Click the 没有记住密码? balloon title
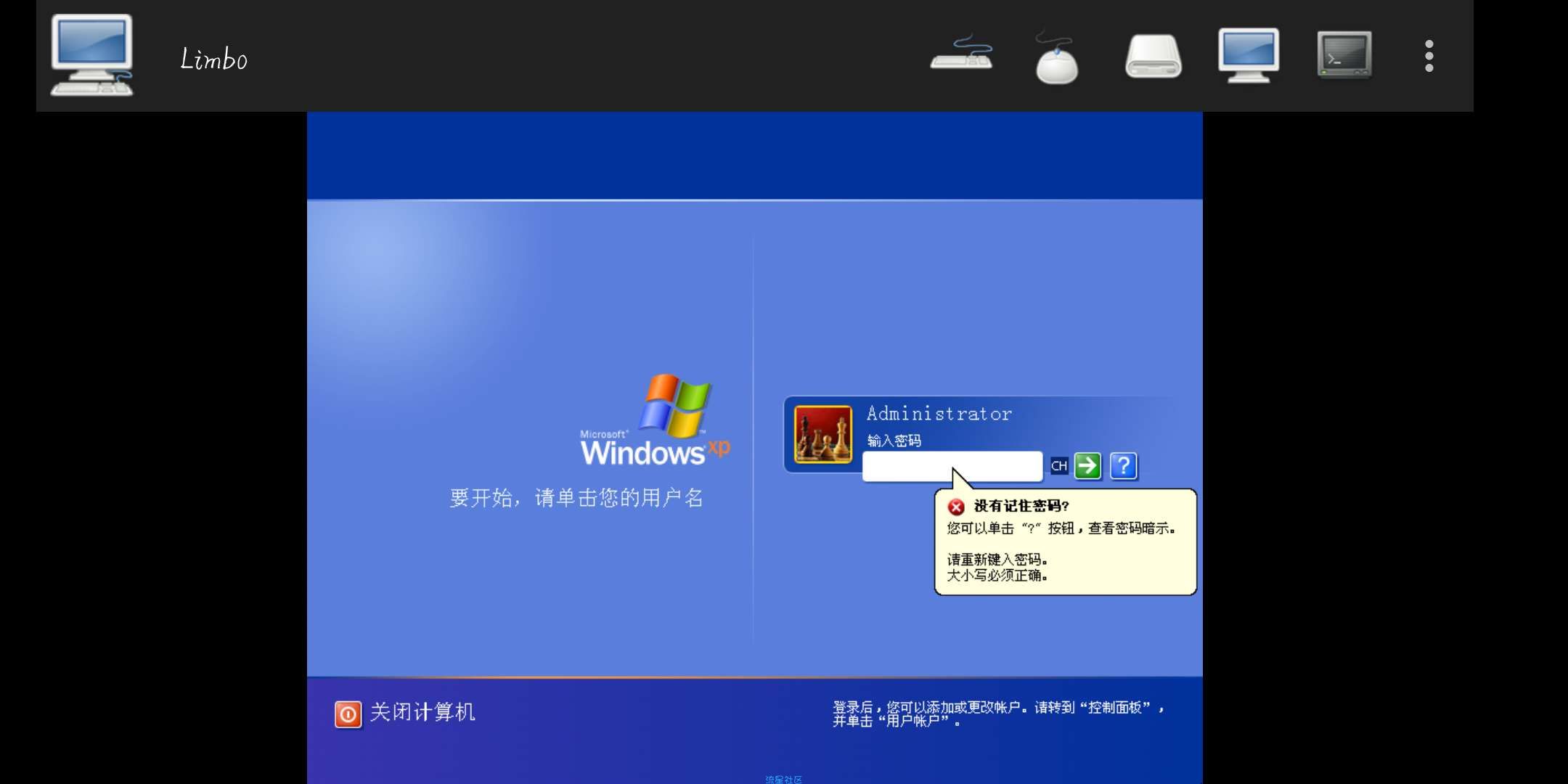 1021,506
